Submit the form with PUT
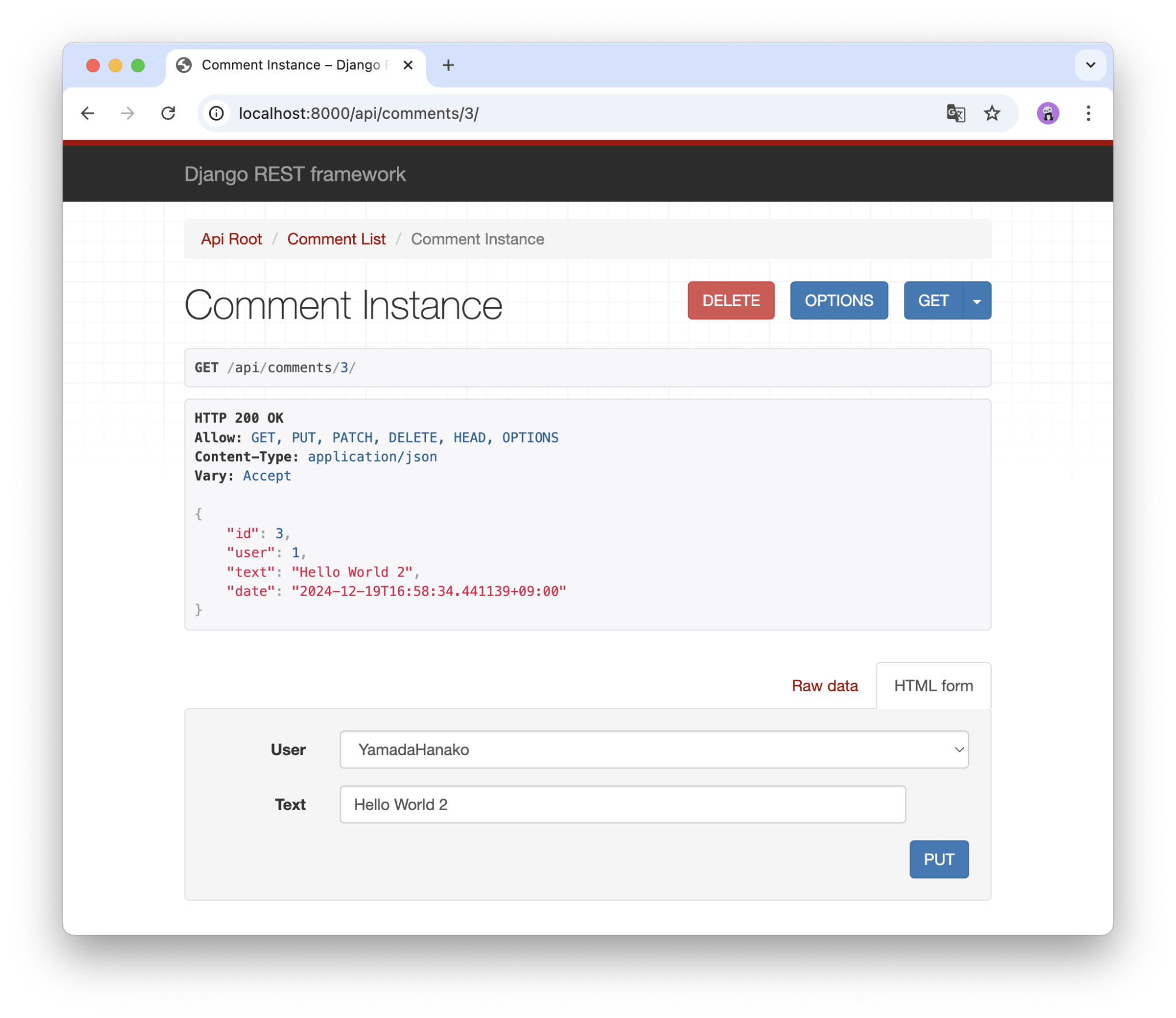 point(939,860)
